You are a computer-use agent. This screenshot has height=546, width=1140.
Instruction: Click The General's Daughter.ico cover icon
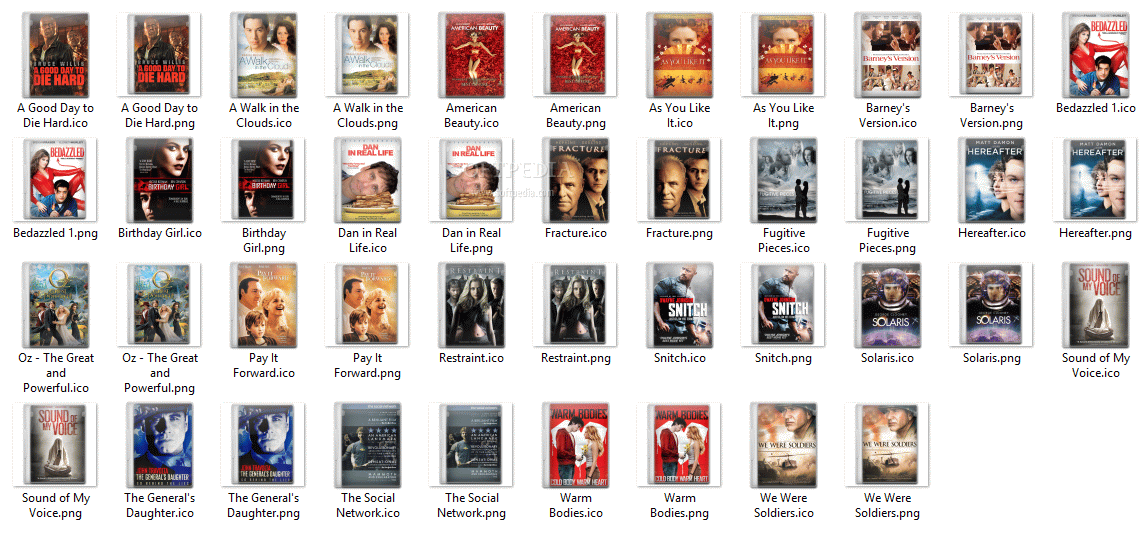click(x=160, y=445)
